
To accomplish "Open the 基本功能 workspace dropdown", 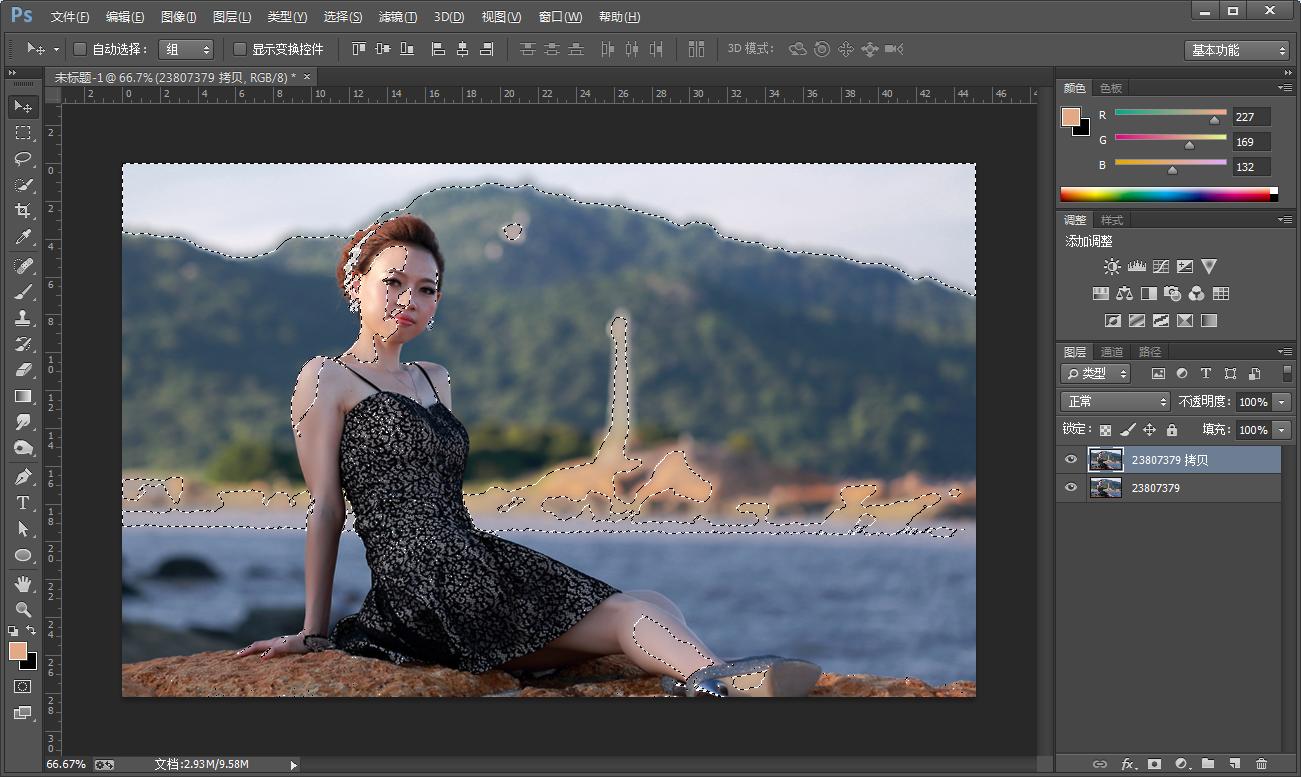I will tap(1238, 50).
